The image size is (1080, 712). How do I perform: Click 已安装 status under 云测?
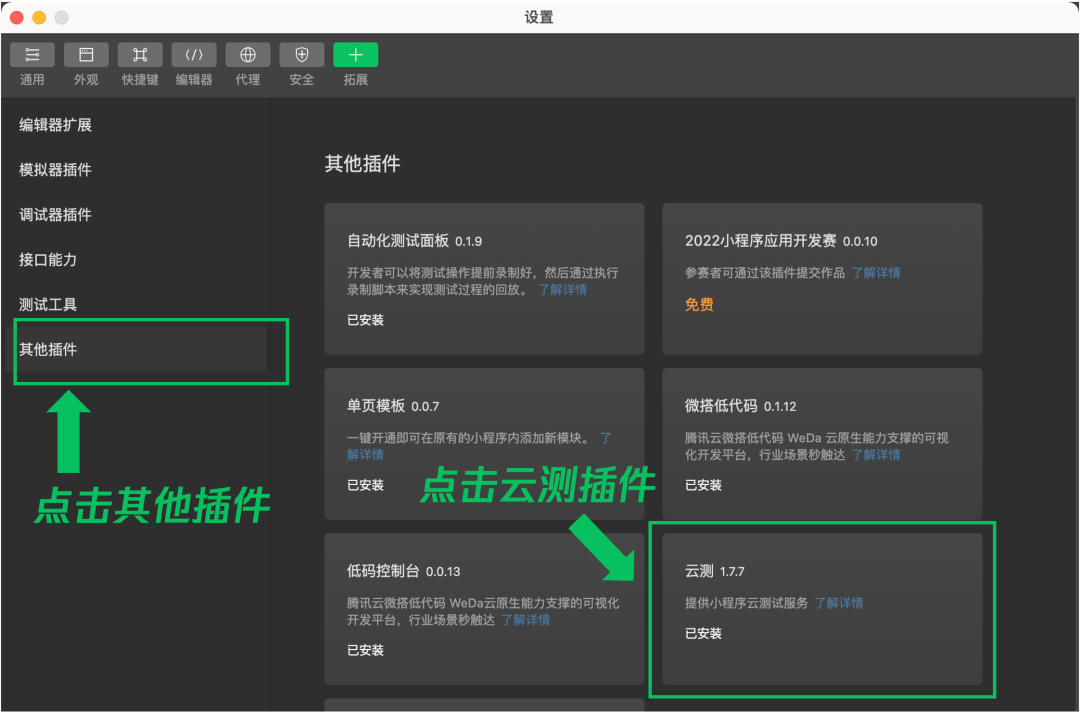703,634
